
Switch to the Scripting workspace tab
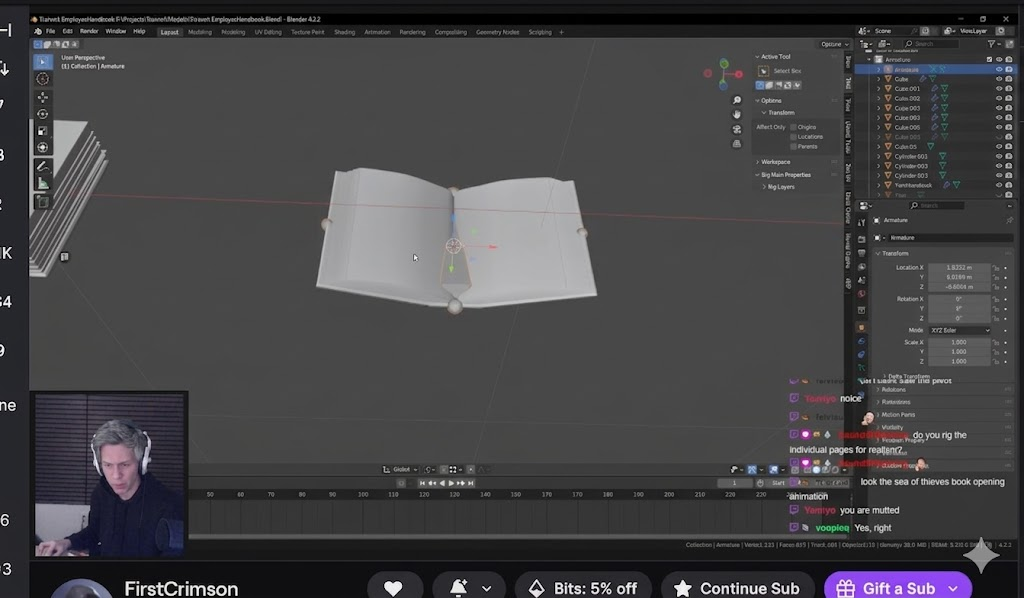[540, 32]
